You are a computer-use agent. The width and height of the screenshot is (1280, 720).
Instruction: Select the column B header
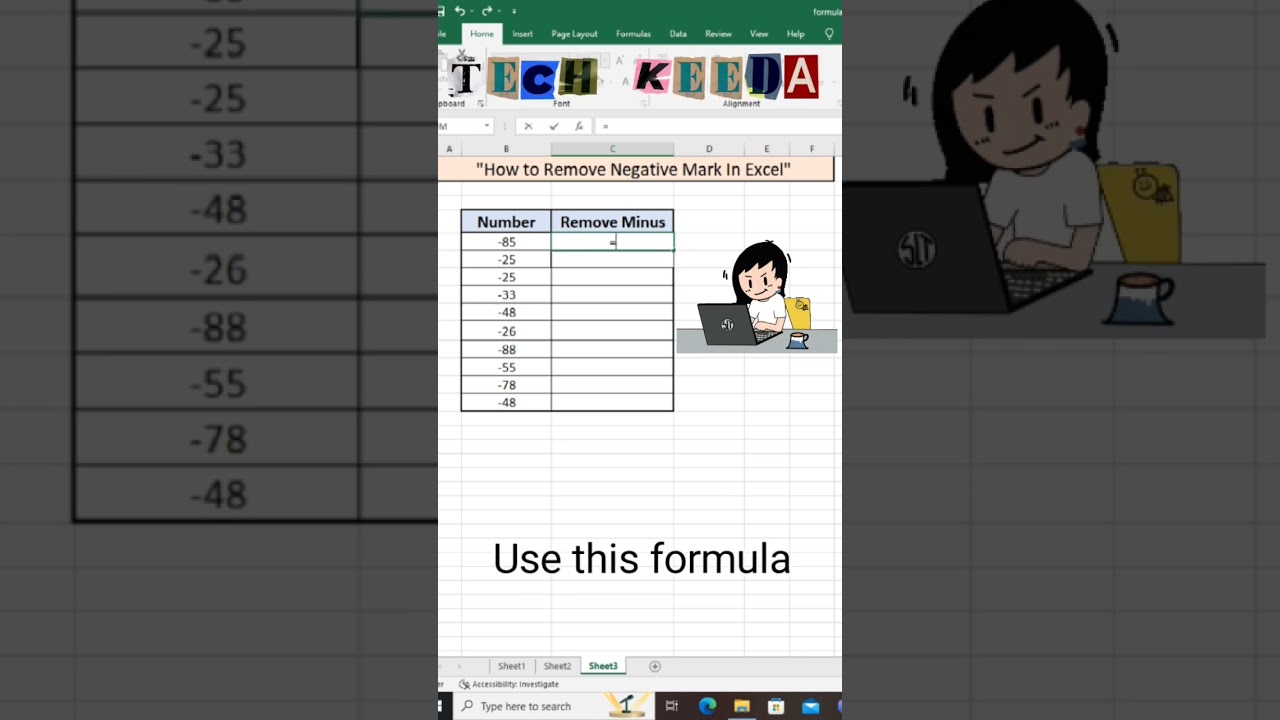pos(506,149)
